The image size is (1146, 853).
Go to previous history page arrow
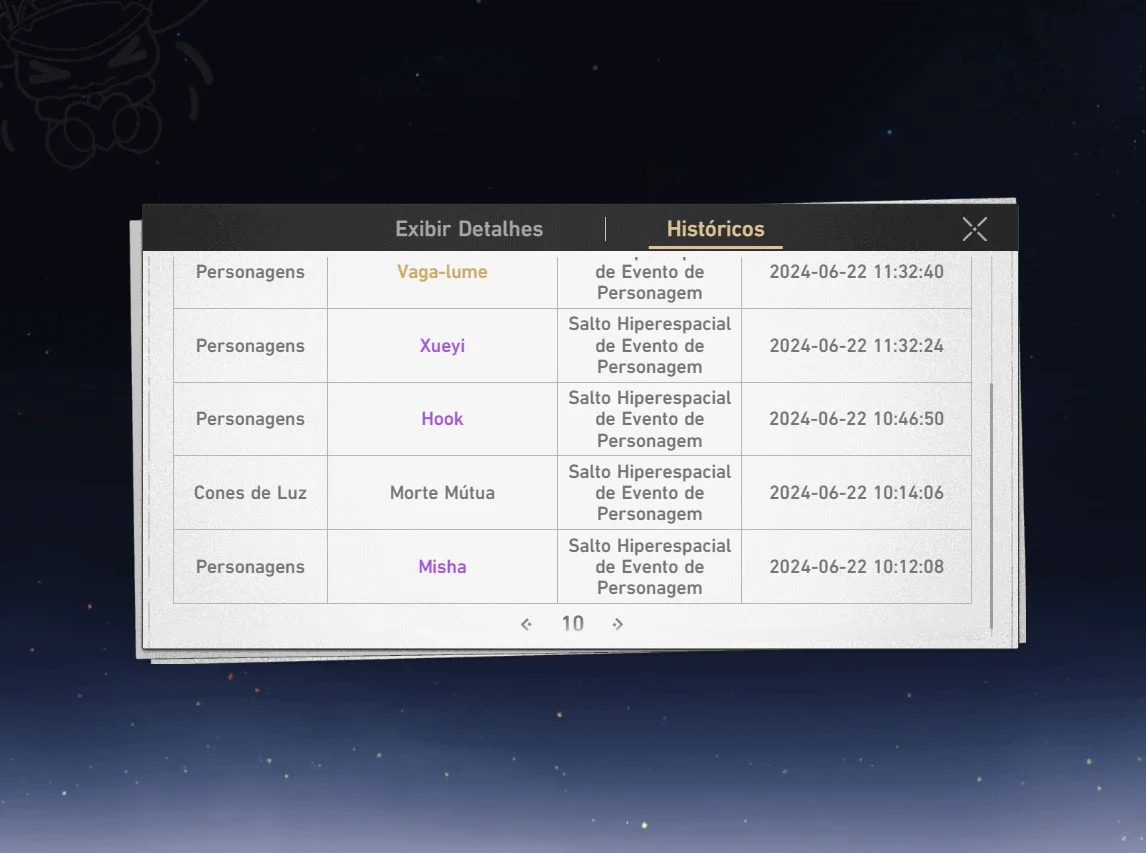coord(526,623)
